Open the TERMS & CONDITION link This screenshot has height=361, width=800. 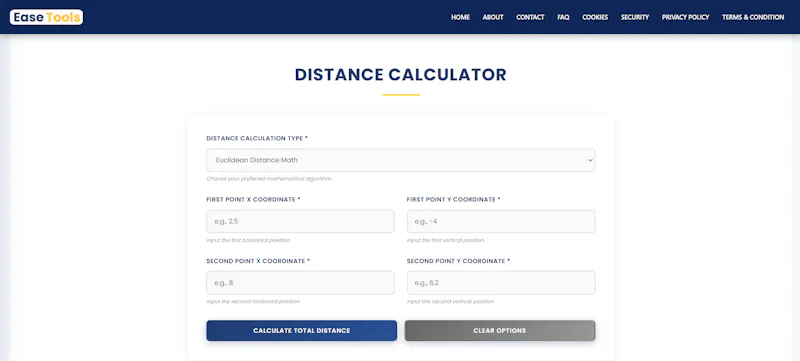(x=753, y=17)
